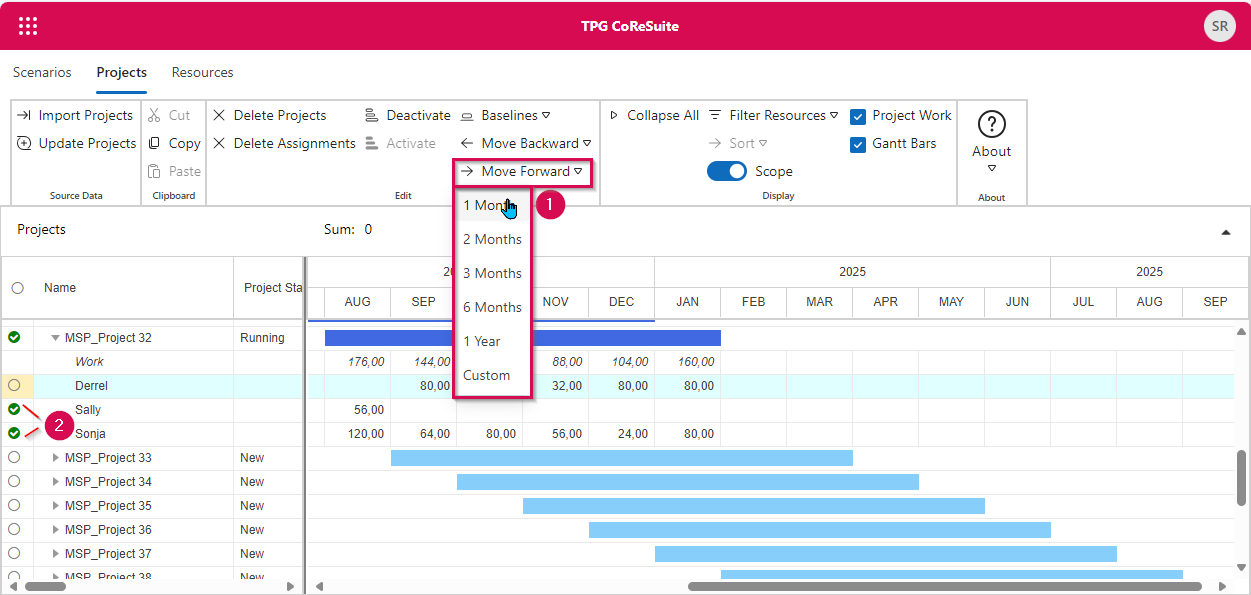Click the Update Projects icon
The height and width of the screenshot is (595, 1251).
click(x=24, y=144)
